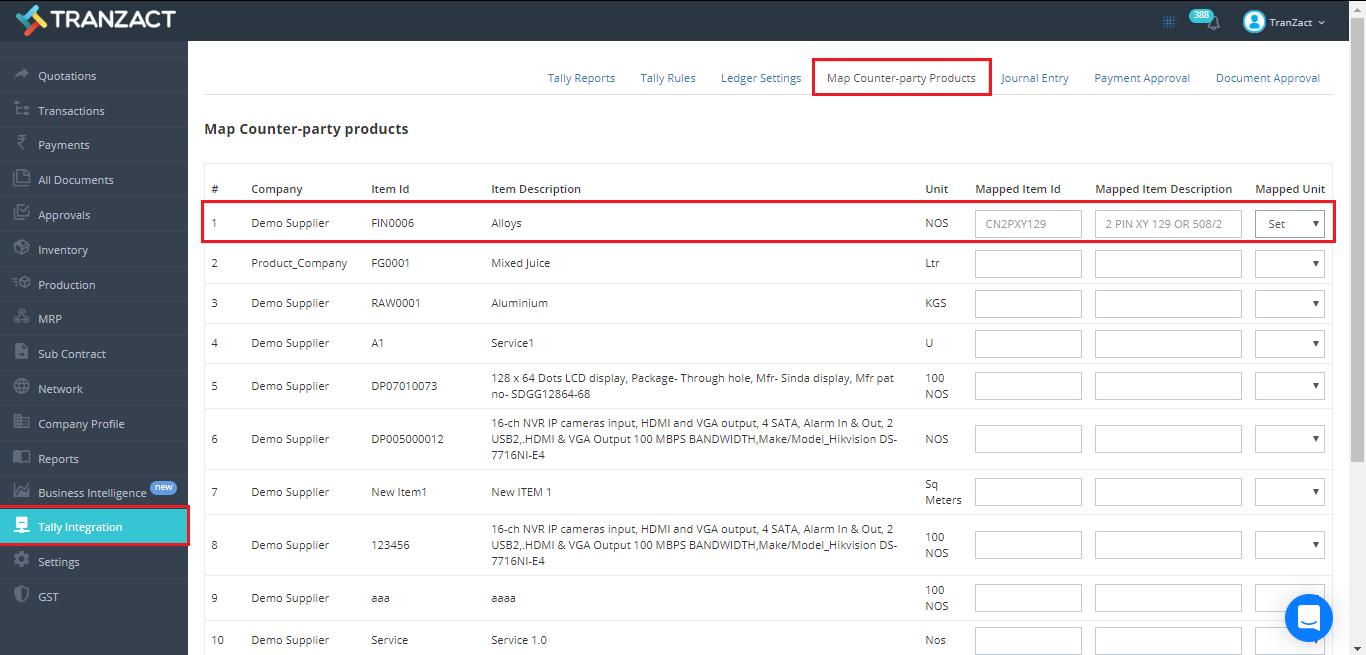Click the Business Intelligence chart icon
The width and height of the screenshot is (1366, 655).
pos(21,492)
